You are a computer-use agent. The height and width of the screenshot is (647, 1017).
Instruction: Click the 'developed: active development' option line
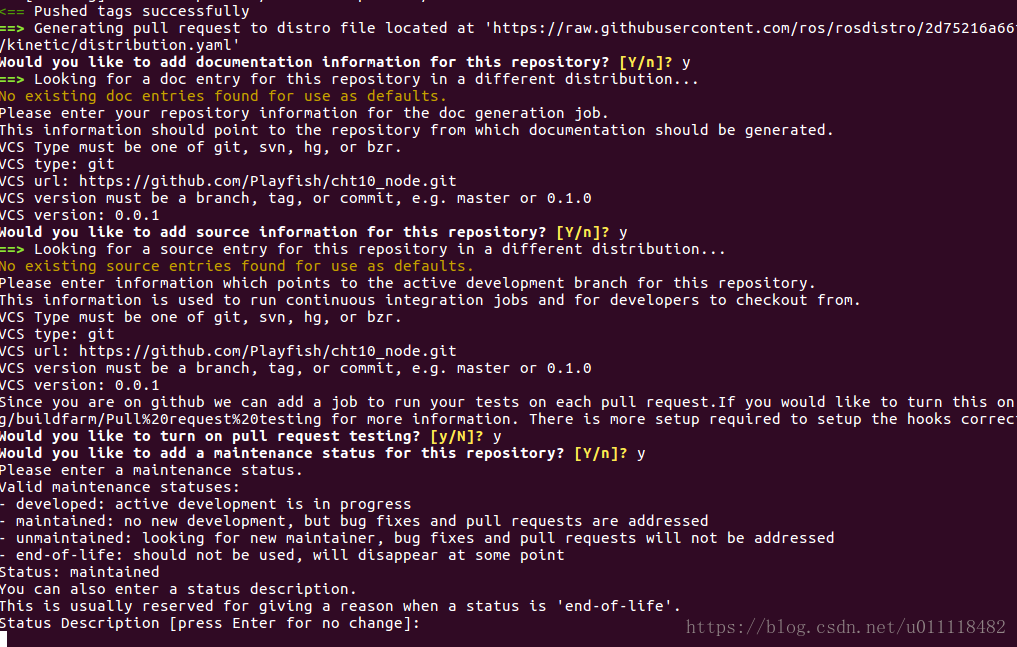coord(206,504)
